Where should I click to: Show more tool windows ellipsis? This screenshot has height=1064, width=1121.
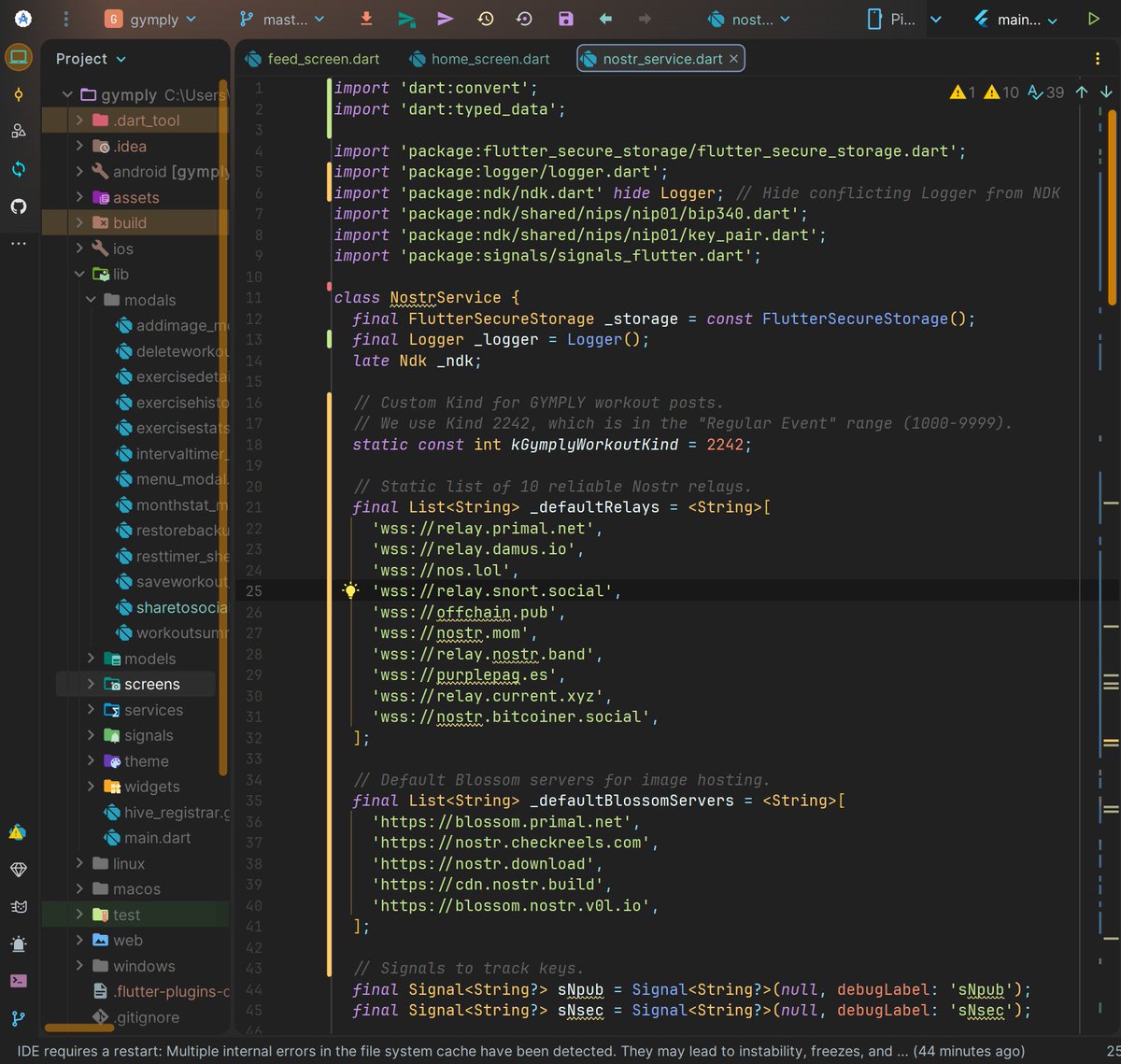(x=18, y=243)
